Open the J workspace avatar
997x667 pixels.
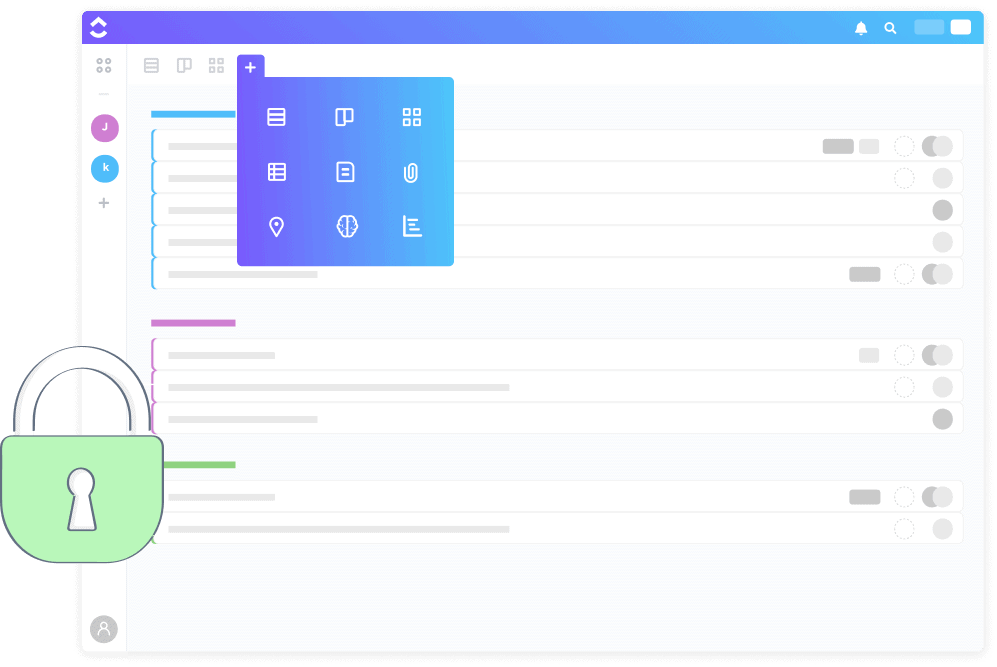point(104,128)
